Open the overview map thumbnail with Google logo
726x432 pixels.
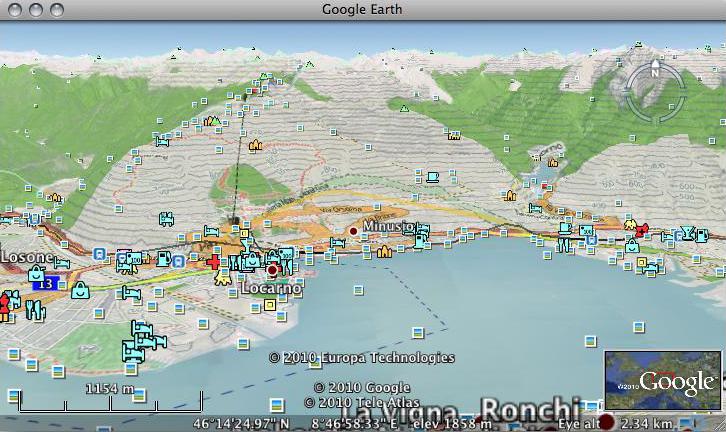point(663,381)
